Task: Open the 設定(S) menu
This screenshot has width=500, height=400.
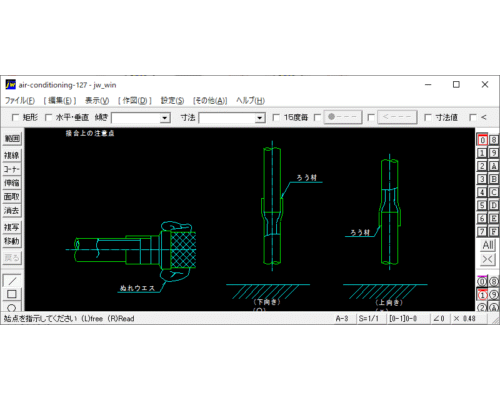Action: pyautogui.click(x=172, y=100)
